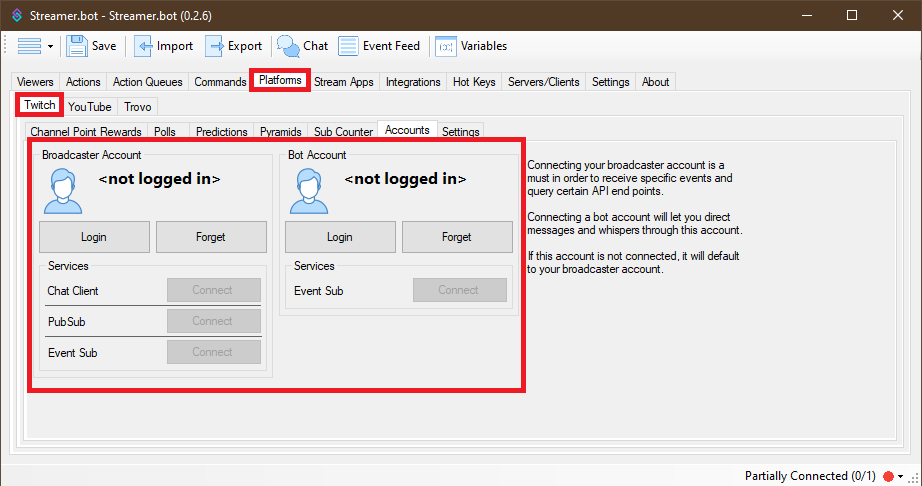
Task: Open the About tab
Action: [x=655, y=82]
